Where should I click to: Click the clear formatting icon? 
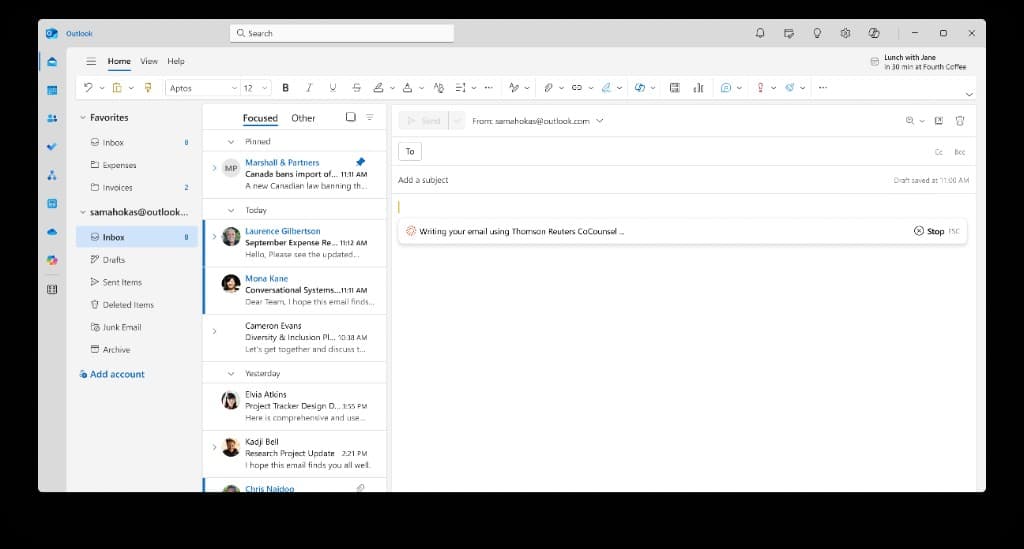(x=439, y=87)
